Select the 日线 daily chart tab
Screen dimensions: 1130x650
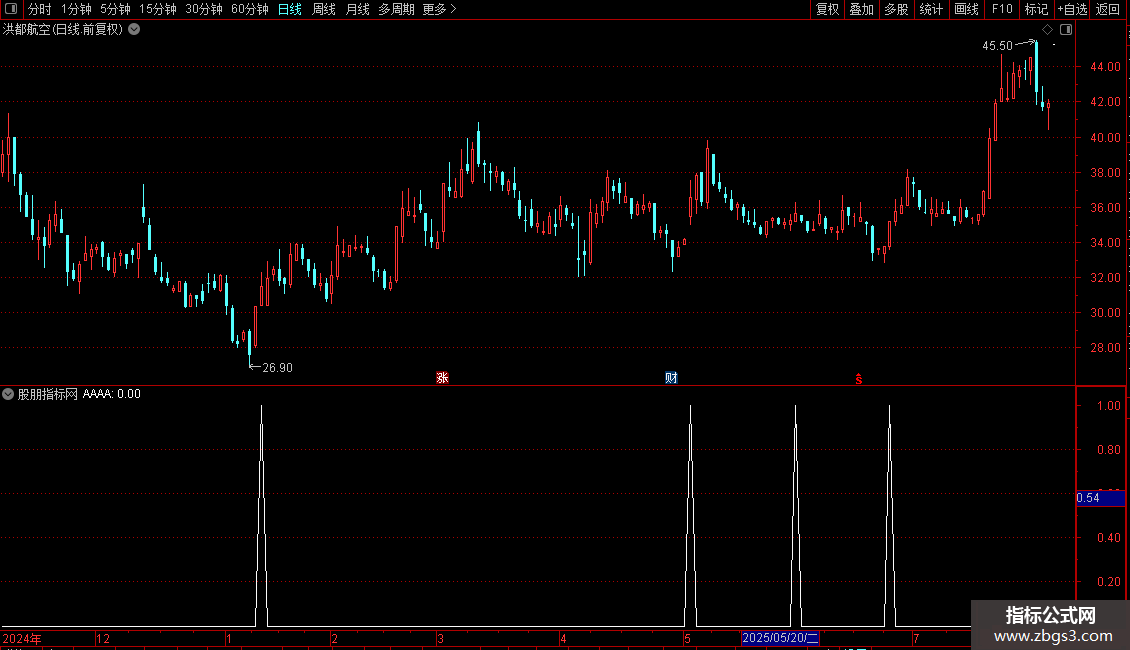(x=290, y=9)
